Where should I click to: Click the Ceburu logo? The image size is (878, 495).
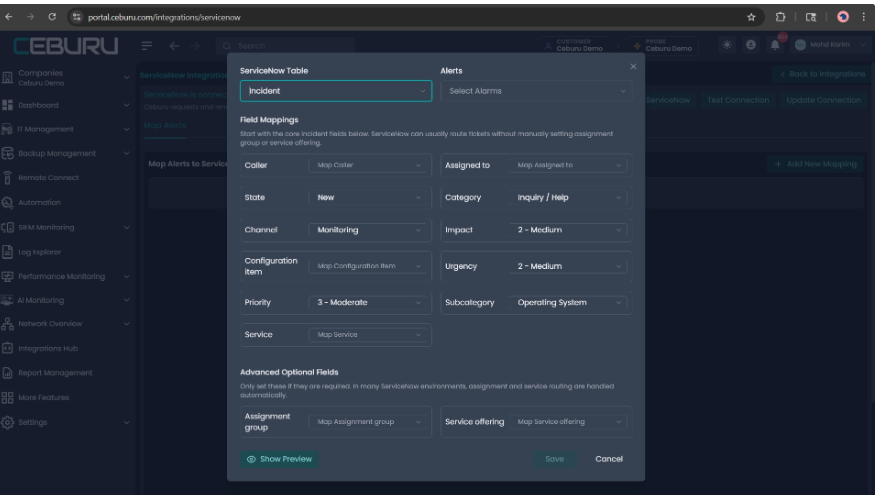(x=66, y=46)
